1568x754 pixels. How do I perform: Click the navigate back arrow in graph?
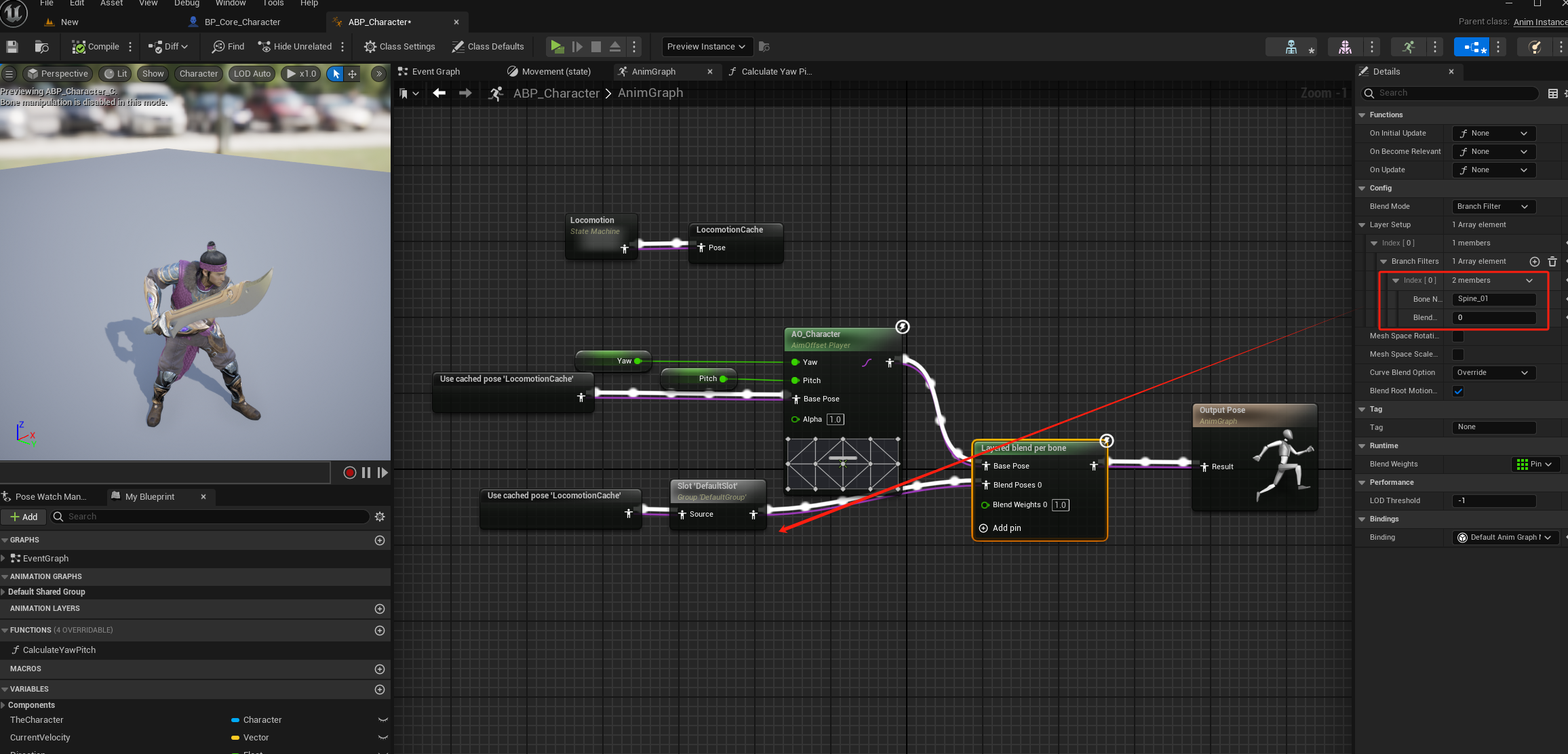click(x=439, y=94)
